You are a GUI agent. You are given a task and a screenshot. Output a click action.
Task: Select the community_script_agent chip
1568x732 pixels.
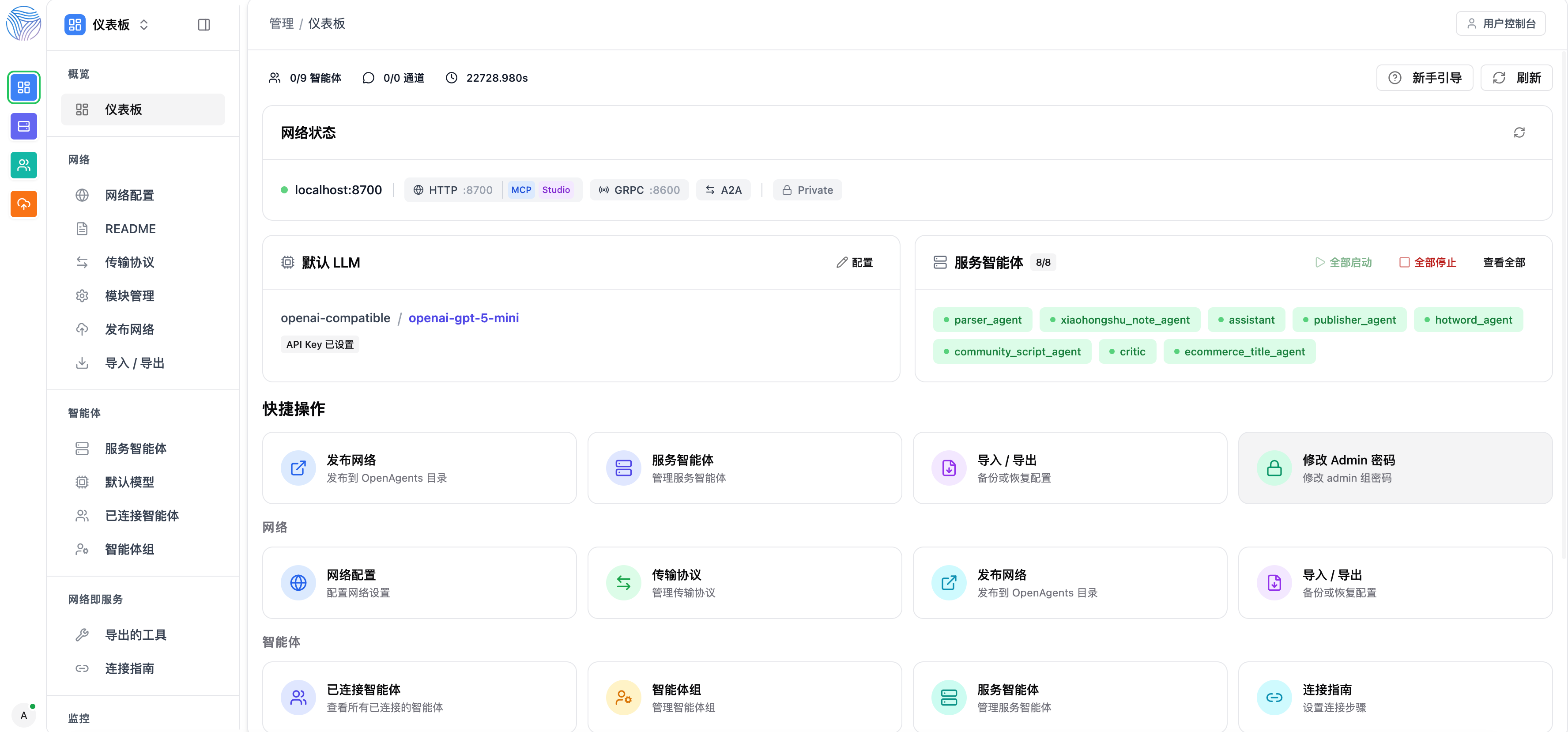click(1012, 351)
